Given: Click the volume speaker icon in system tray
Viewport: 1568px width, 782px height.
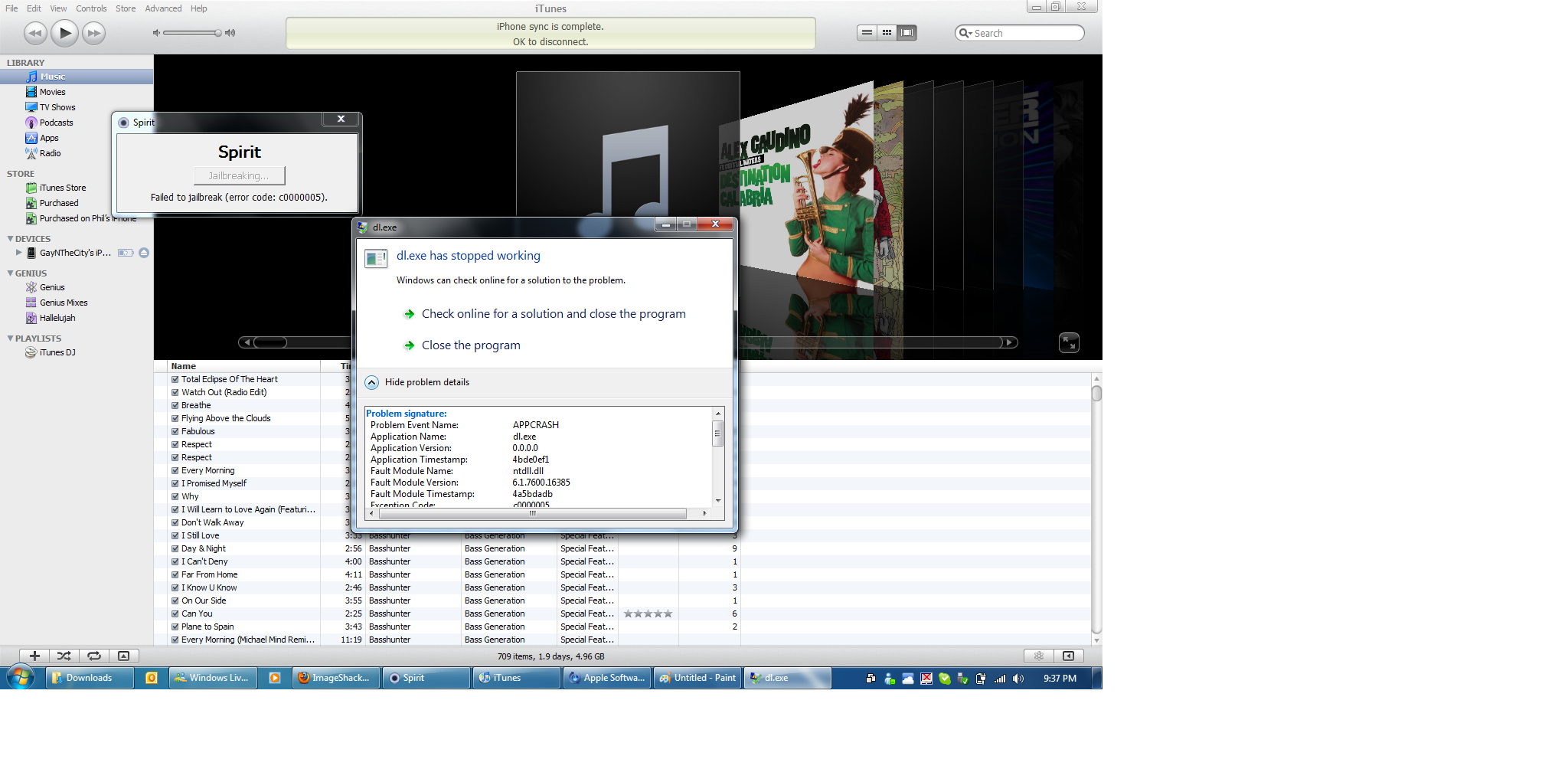Looking at the screenshot, I should [1018, 679].
